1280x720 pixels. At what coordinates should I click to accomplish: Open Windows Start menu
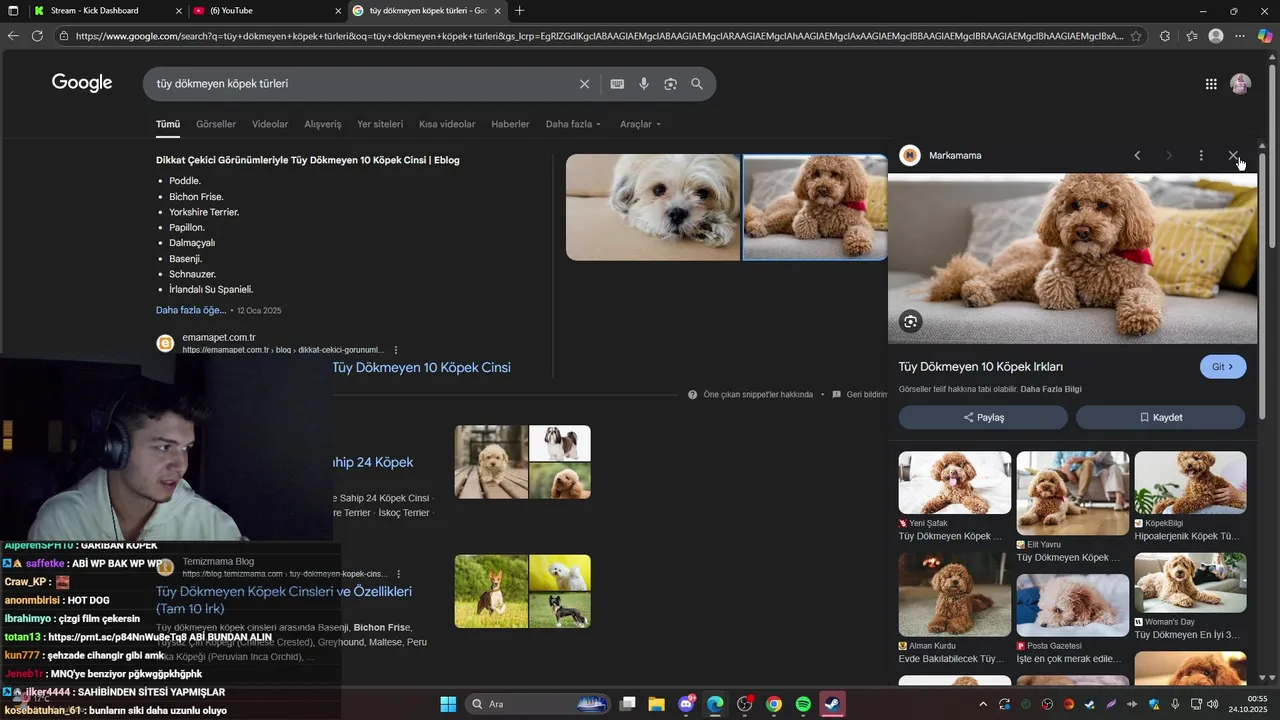point(448,704)
